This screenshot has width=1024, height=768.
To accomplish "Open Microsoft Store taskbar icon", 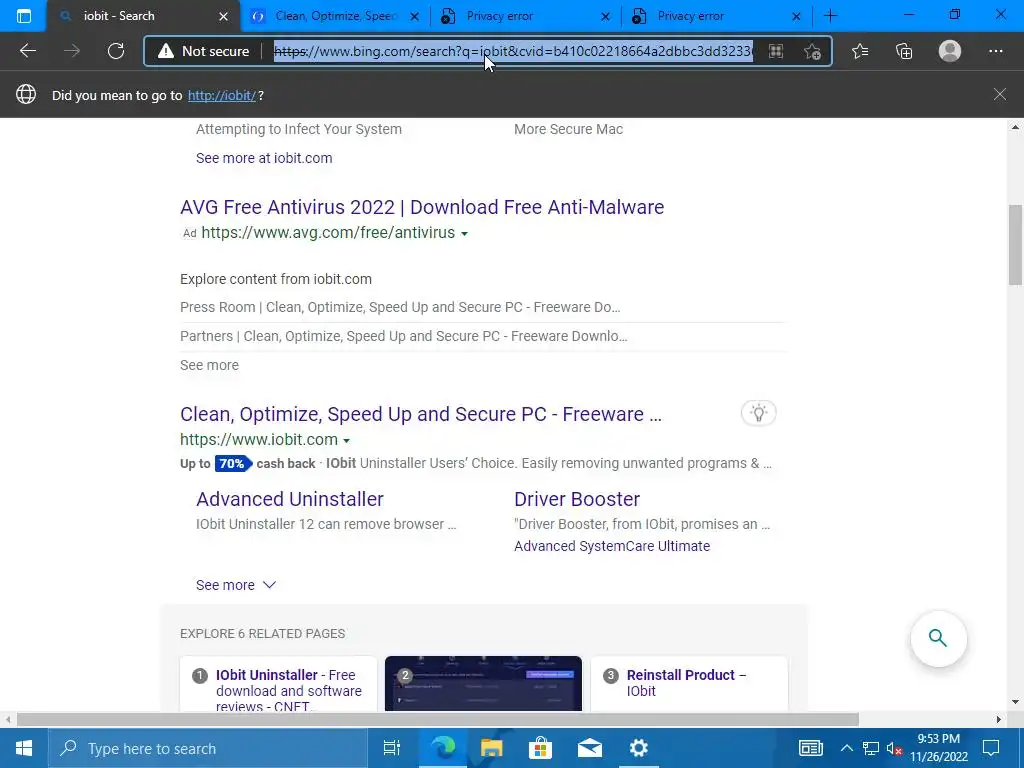I will coord(540,748).
